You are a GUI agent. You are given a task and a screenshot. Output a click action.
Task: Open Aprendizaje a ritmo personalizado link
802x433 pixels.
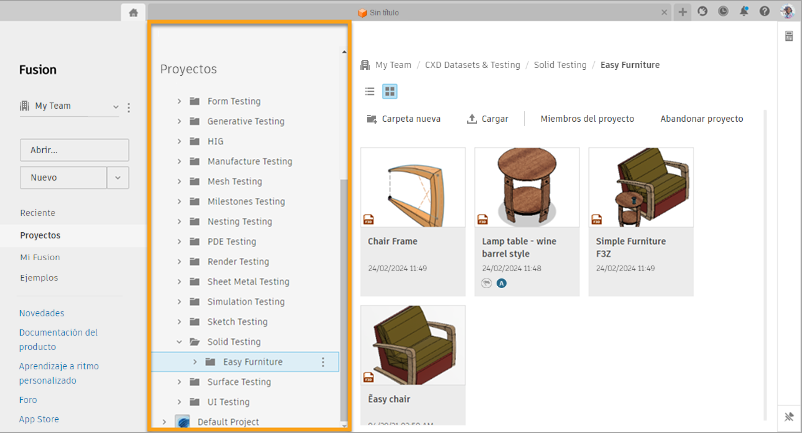pyautogui.click(x=59, y=373)
